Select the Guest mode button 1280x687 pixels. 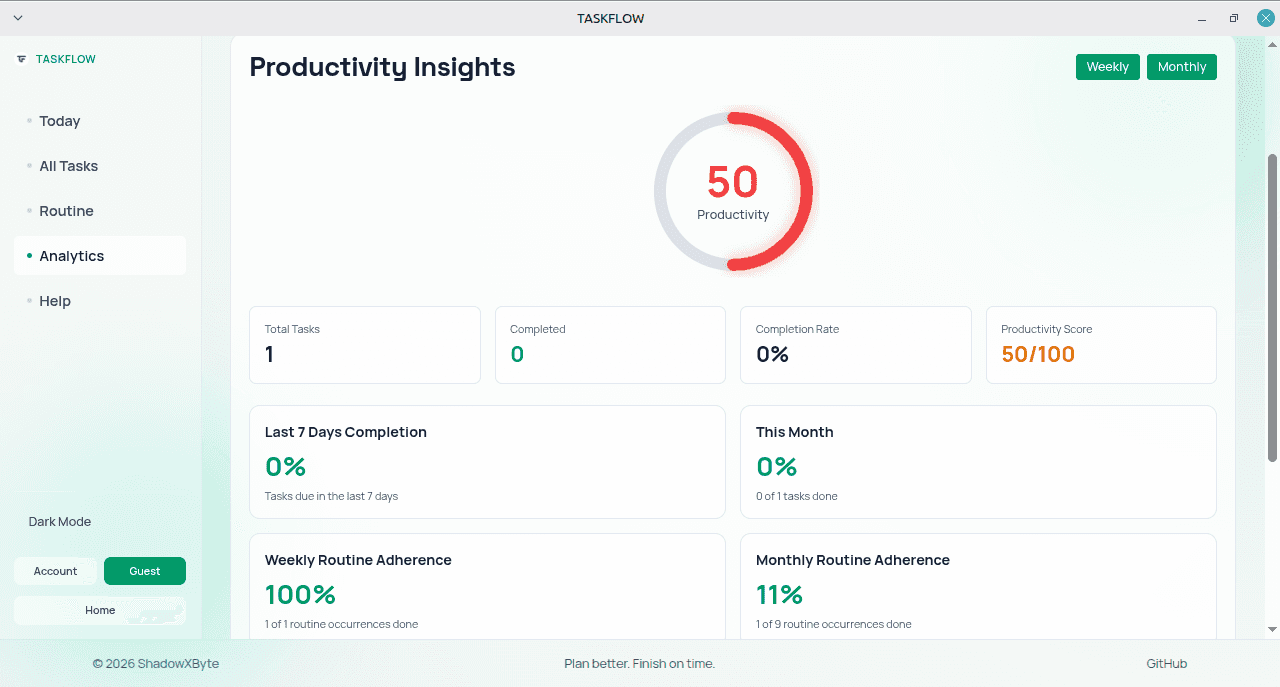(145, 571)
